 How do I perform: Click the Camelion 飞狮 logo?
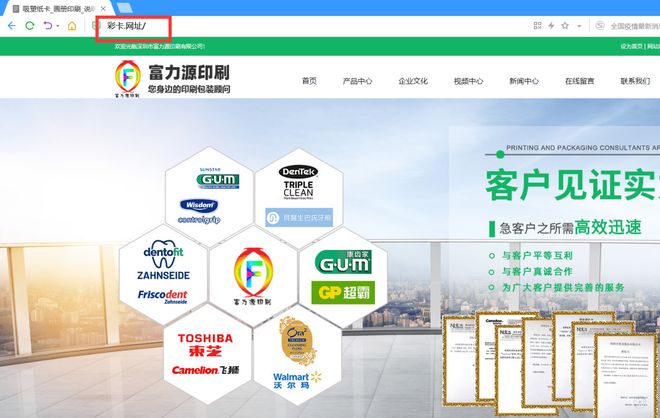point(205,370)
